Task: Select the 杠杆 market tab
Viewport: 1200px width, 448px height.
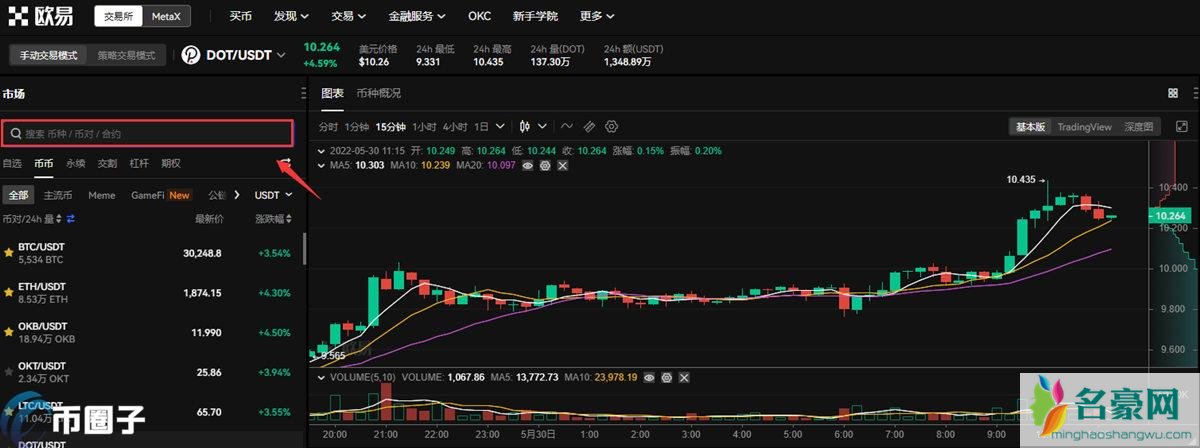Action: 139,163
